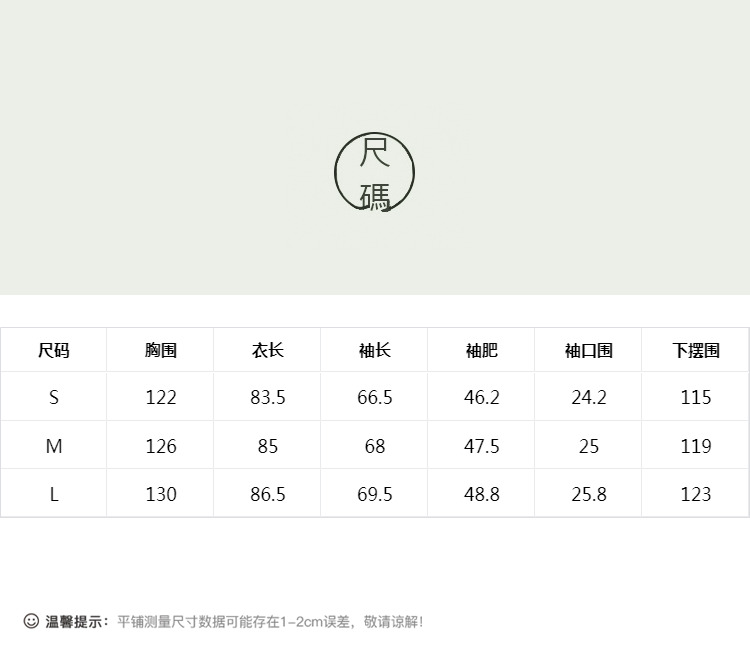Click the 83.5 length value
Screen dimensions: 750x651
click(x=268, y=397)
